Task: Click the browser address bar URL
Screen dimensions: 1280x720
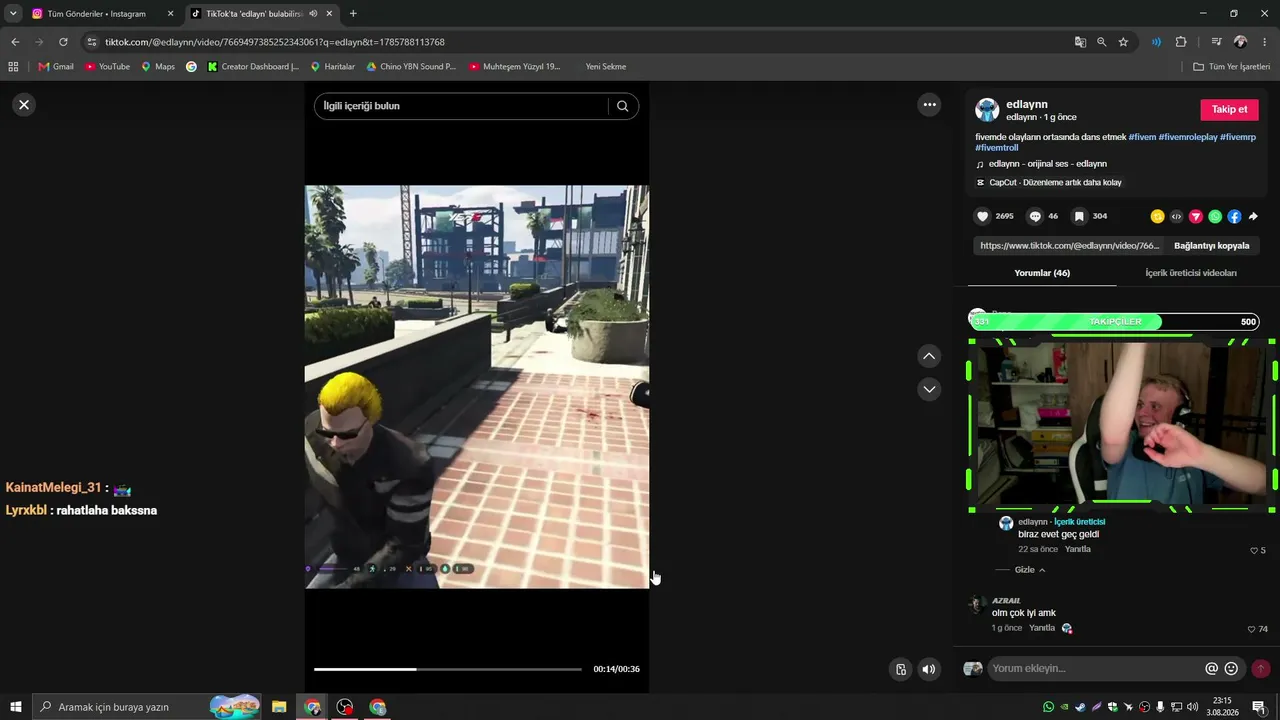Action: (275, 42)
